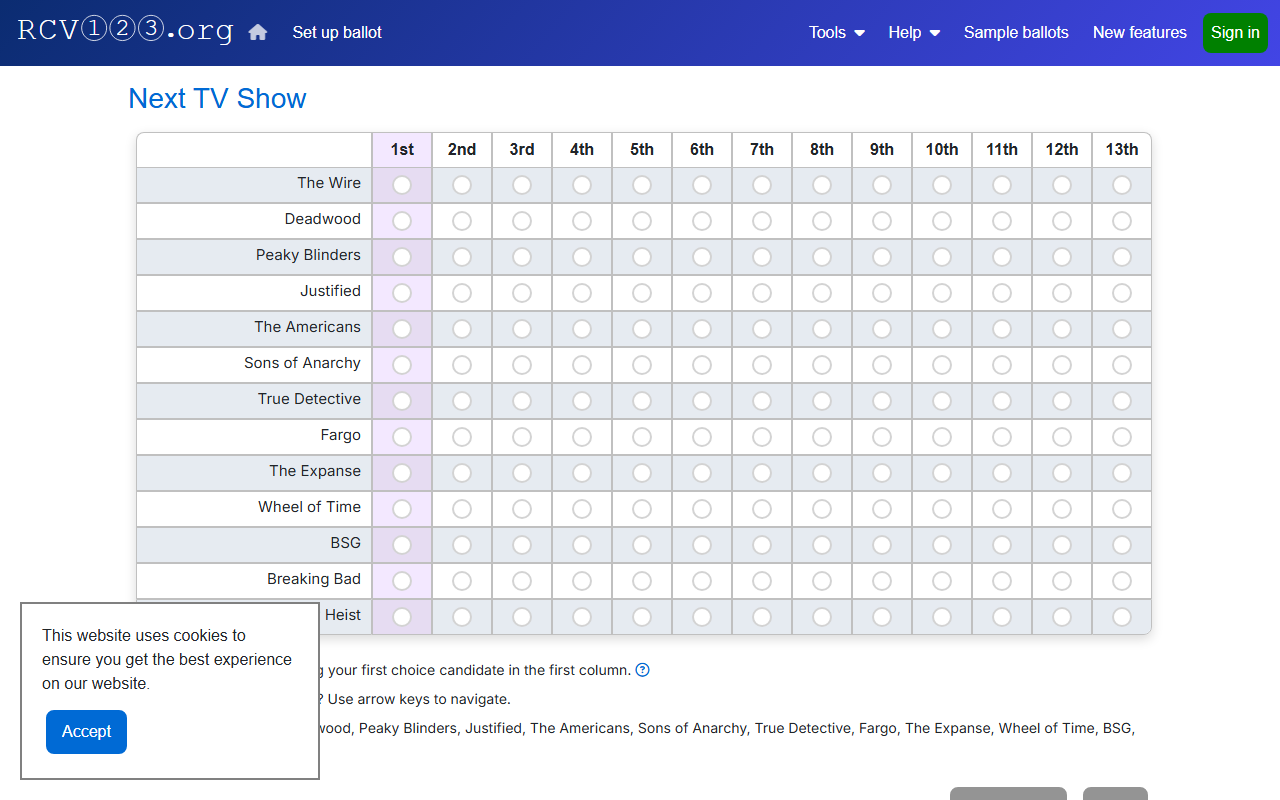1280x800 pixels.
Task: Open the first-choice help question mark icon
Action: 643,670
